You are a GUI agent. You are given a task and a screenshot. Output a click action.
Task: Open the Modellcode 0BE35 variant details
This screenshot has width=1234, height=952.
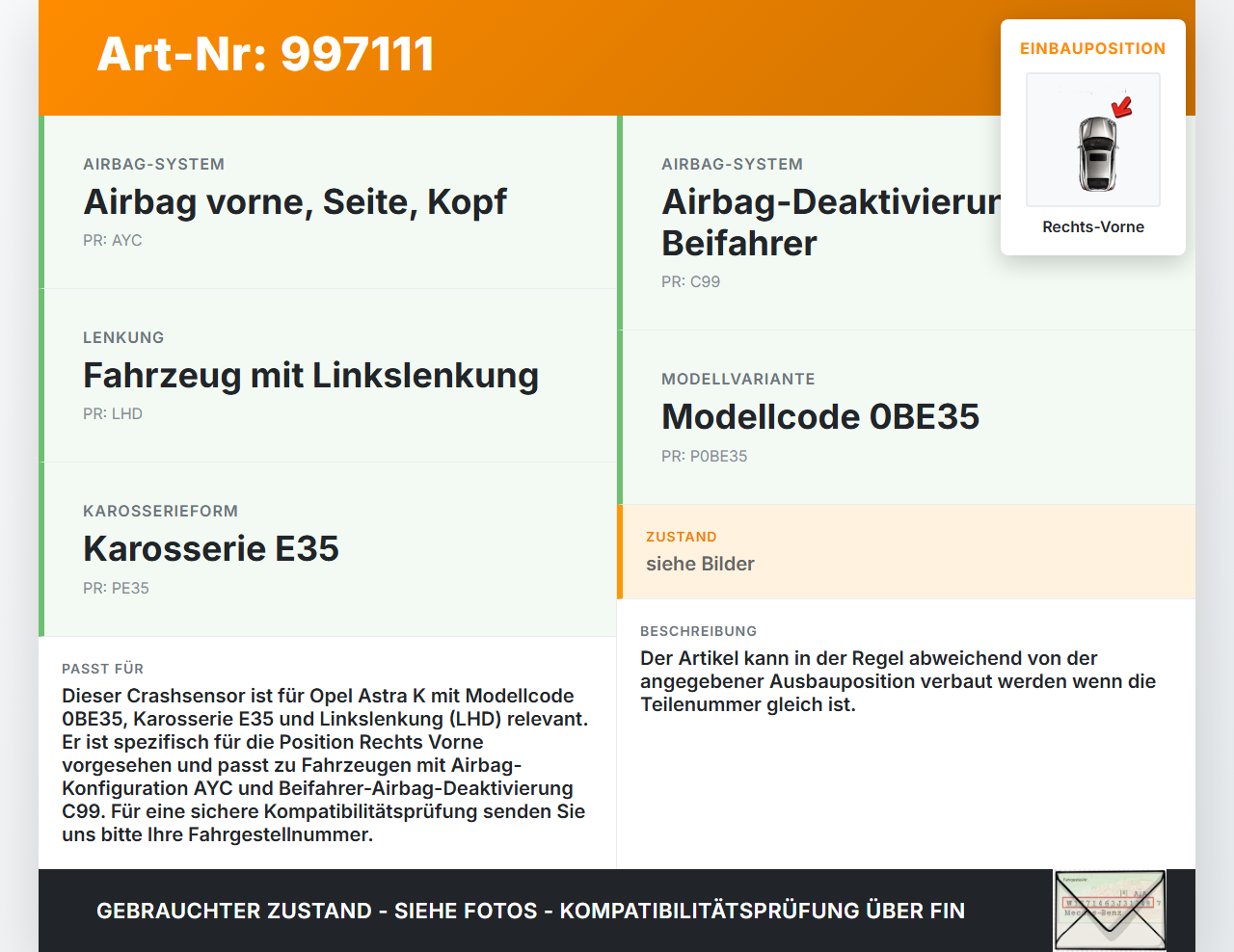(x=820, y=416)
